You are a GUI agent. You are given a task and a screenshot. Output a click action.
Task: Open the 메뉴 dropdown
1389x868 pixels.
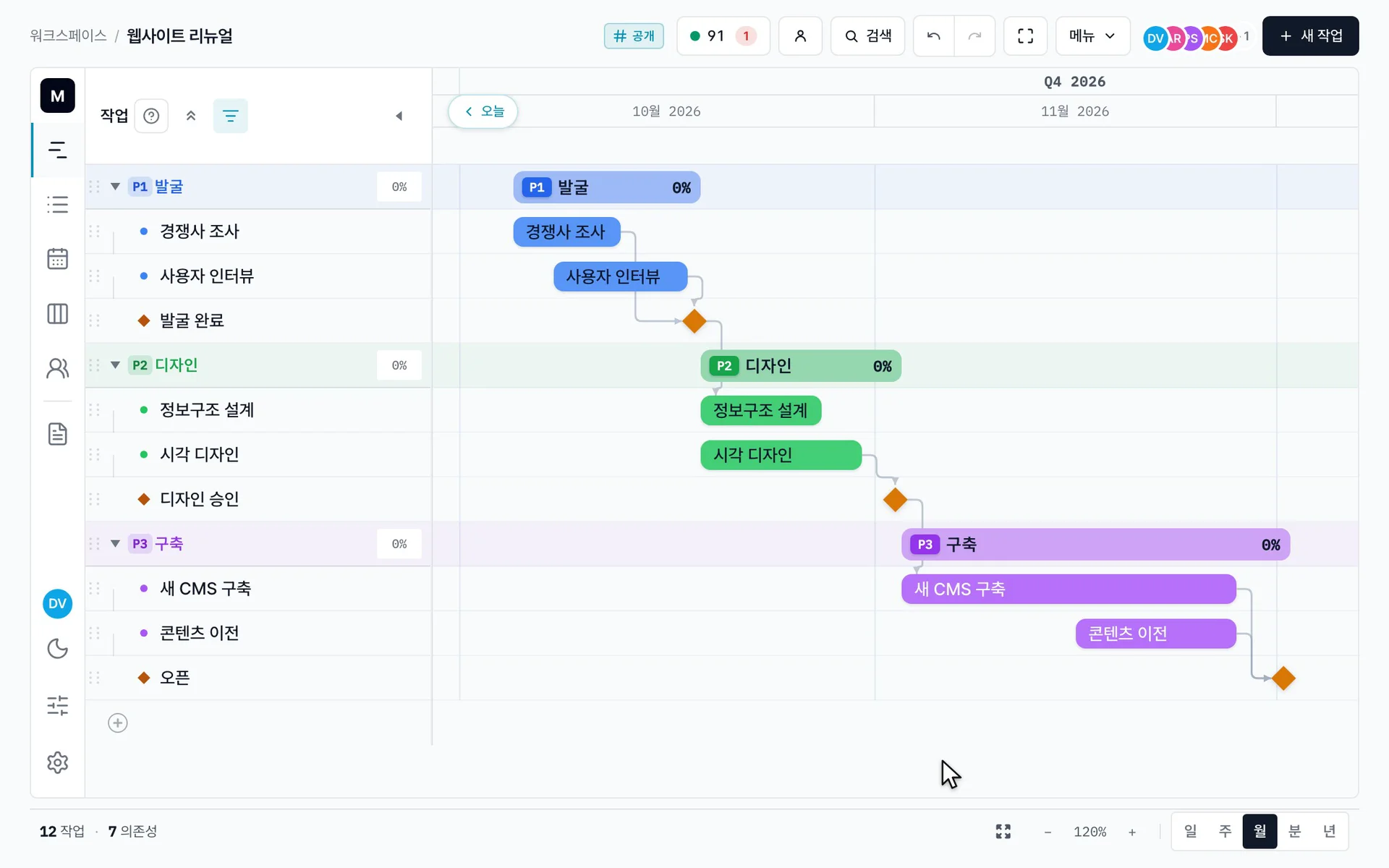click(x=1092, y=35)
